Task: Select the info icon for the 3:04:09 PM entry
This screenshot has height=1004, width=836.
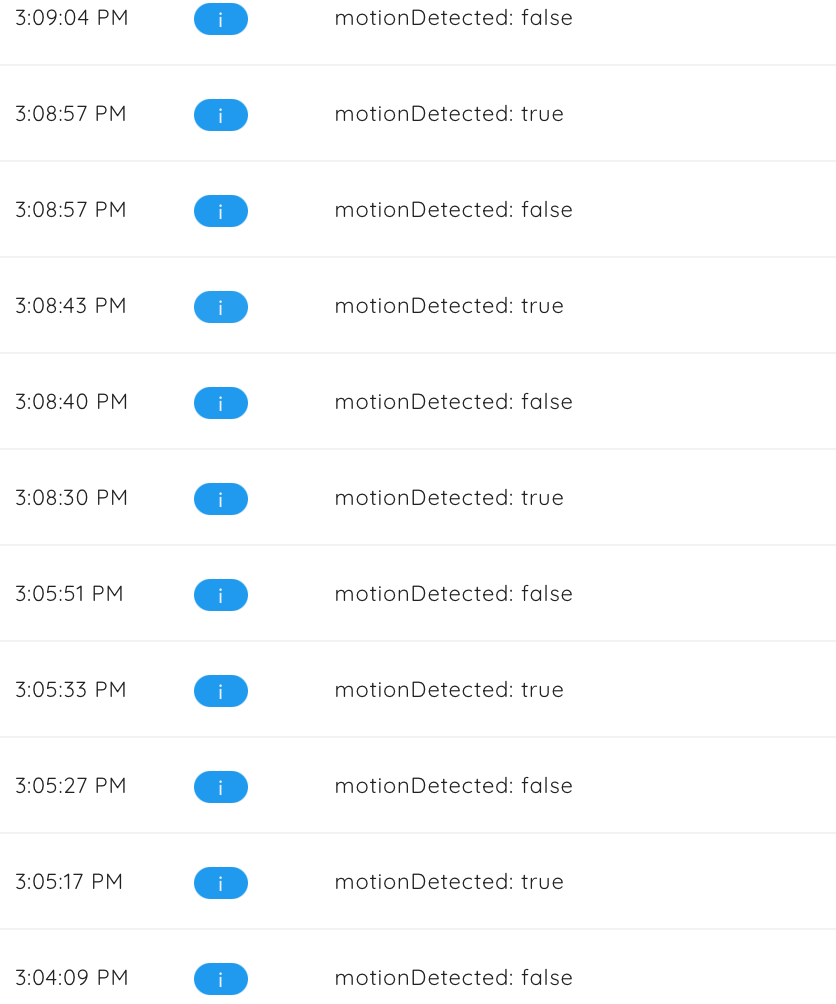Action: (x=220, y=979)
